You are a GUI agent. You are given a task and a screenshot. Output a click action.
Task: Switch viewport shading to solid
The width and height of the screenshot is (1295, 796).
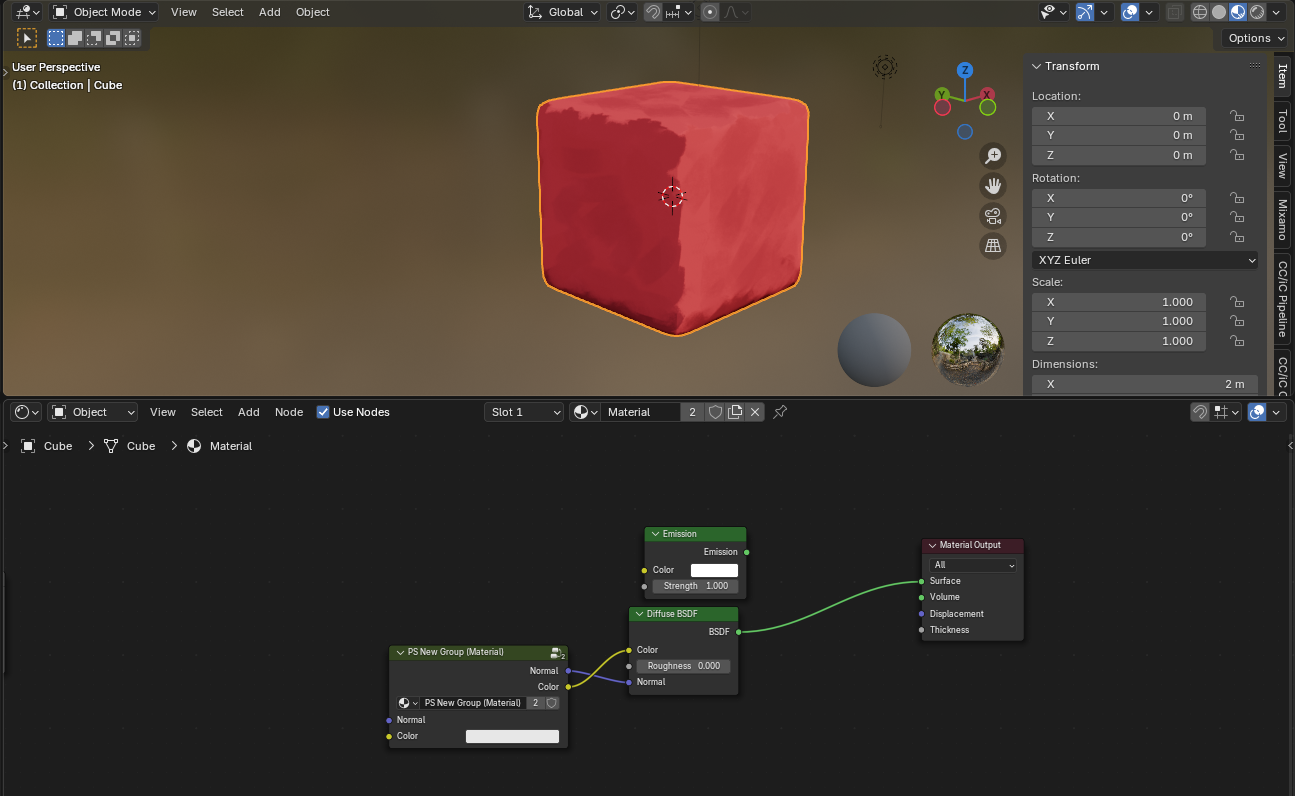(1219, 12)
